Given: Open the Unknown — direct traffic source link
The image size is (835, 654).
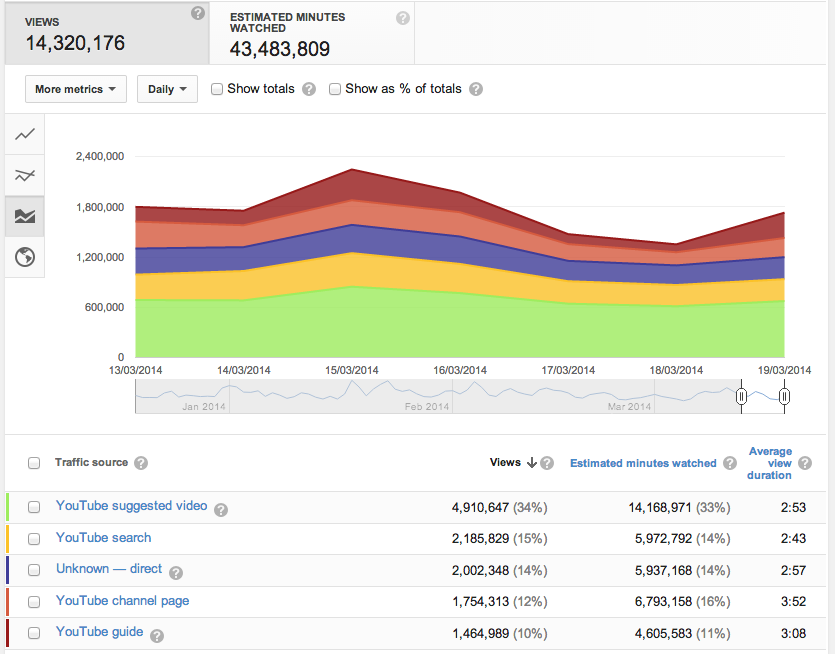Looking at the screenshot, I should click(109, 569).
